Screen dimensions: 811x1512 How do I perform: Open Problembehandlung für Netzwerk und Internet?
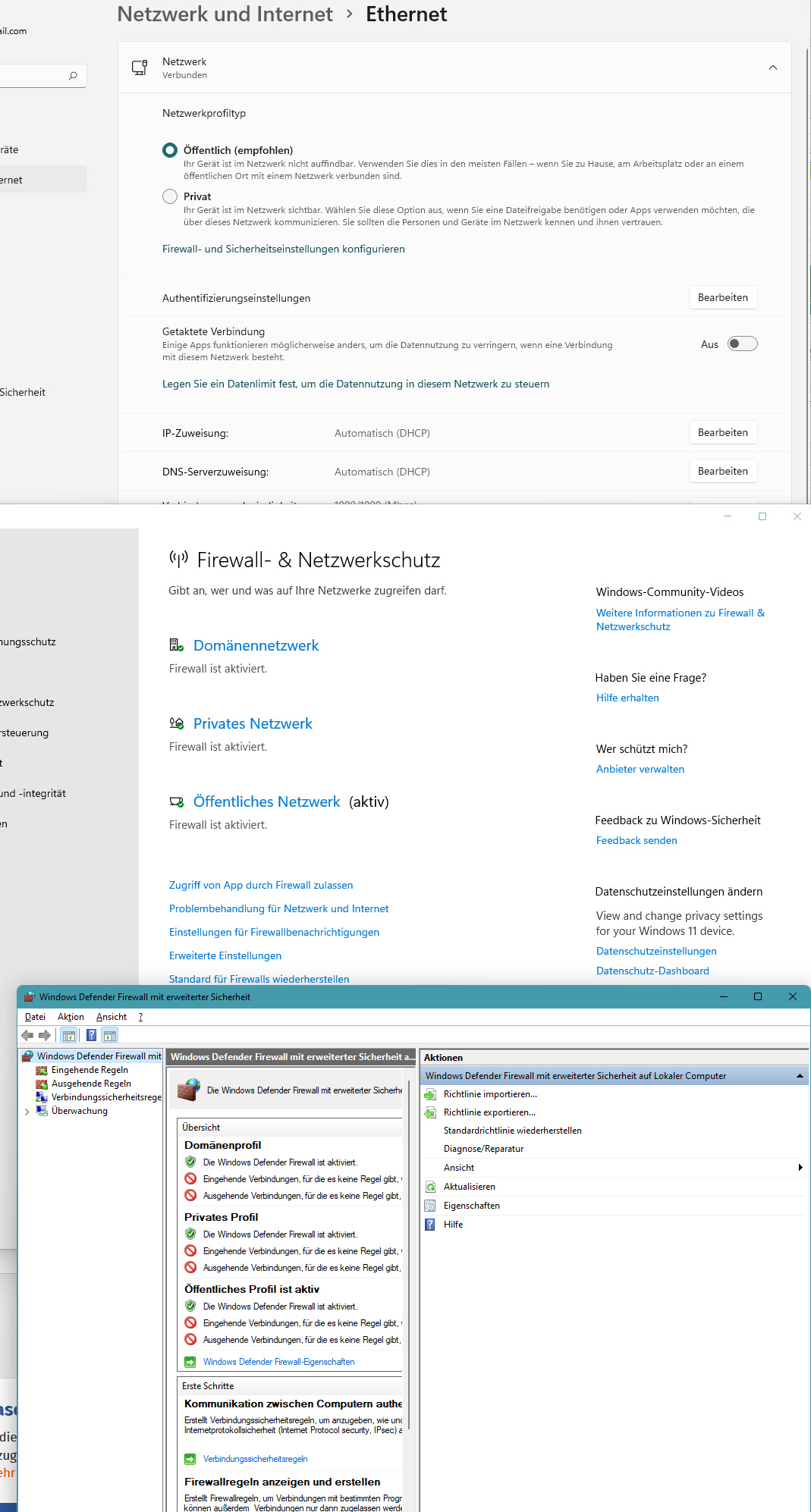(278, 908)
